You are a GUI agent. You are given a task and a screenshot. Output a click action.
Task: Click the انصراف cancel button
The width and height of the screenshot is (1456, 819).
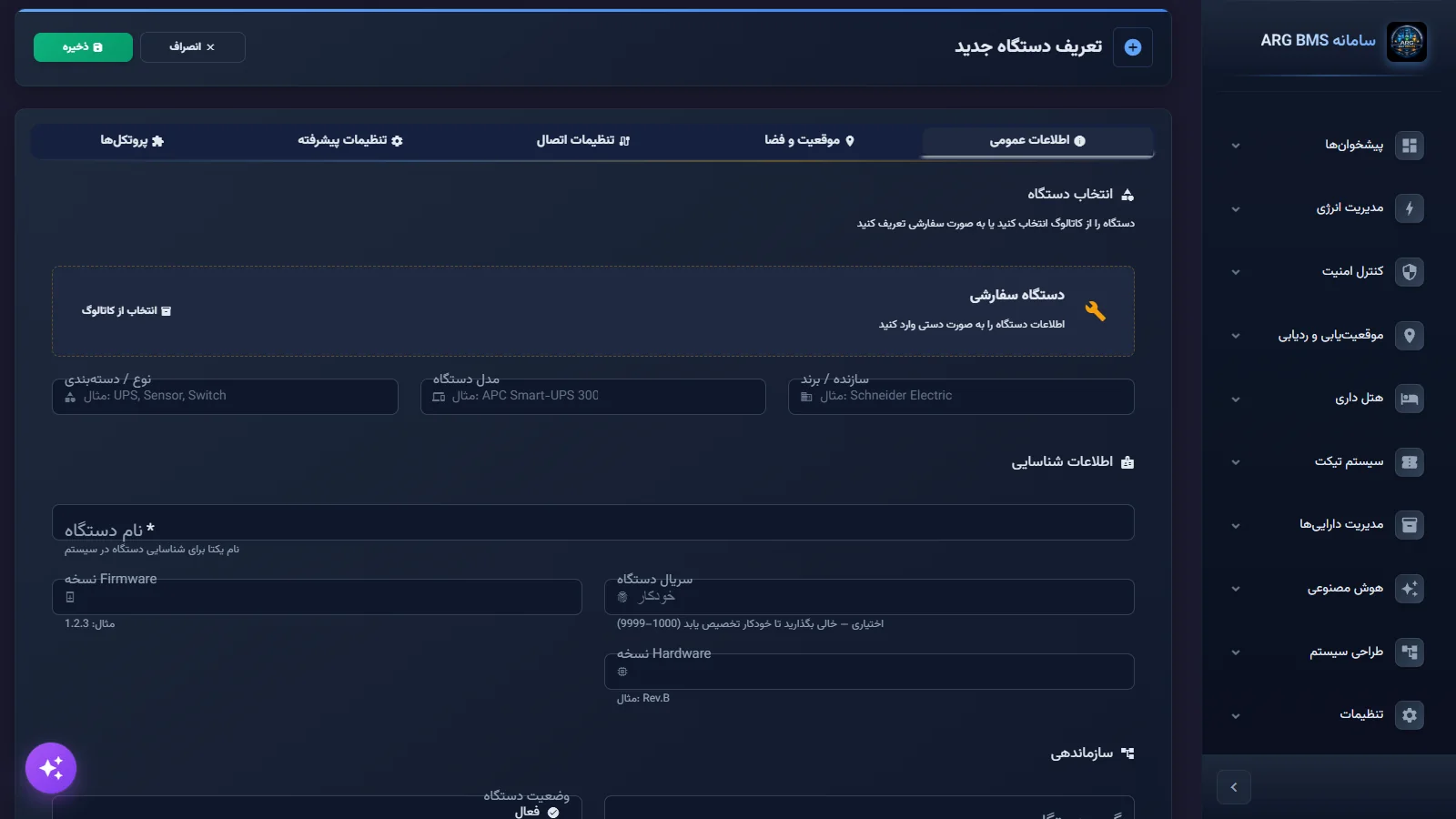tap(193, 47)
